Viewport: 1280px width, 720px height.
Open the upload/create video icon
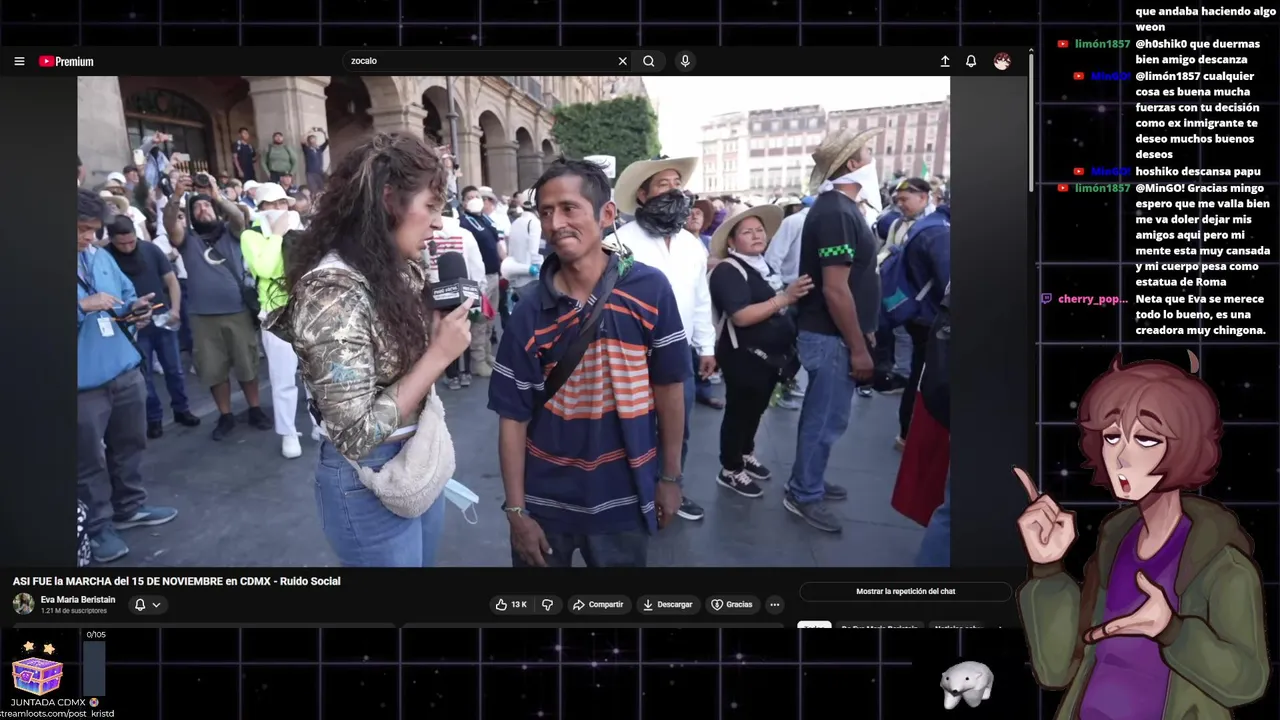click(945, 61)
